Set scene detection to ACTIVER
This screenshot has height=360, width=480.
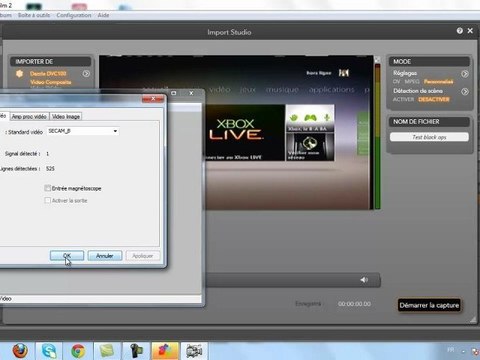(x=403, y=99)
